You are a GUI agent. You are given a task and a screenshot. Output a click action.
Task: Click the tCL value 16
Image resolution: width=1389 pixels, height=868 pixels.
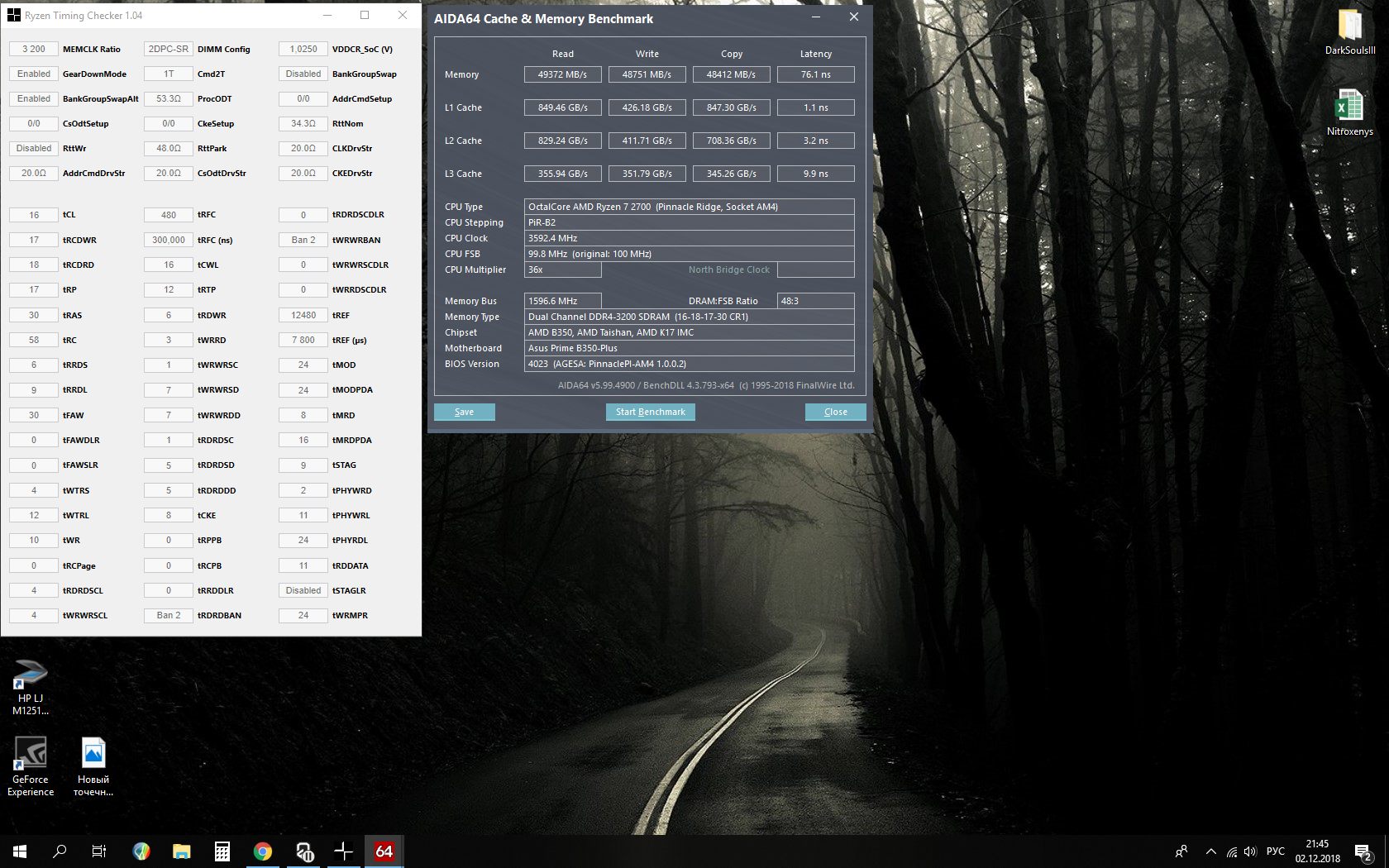pyautogui.click(x=34, y=215)
